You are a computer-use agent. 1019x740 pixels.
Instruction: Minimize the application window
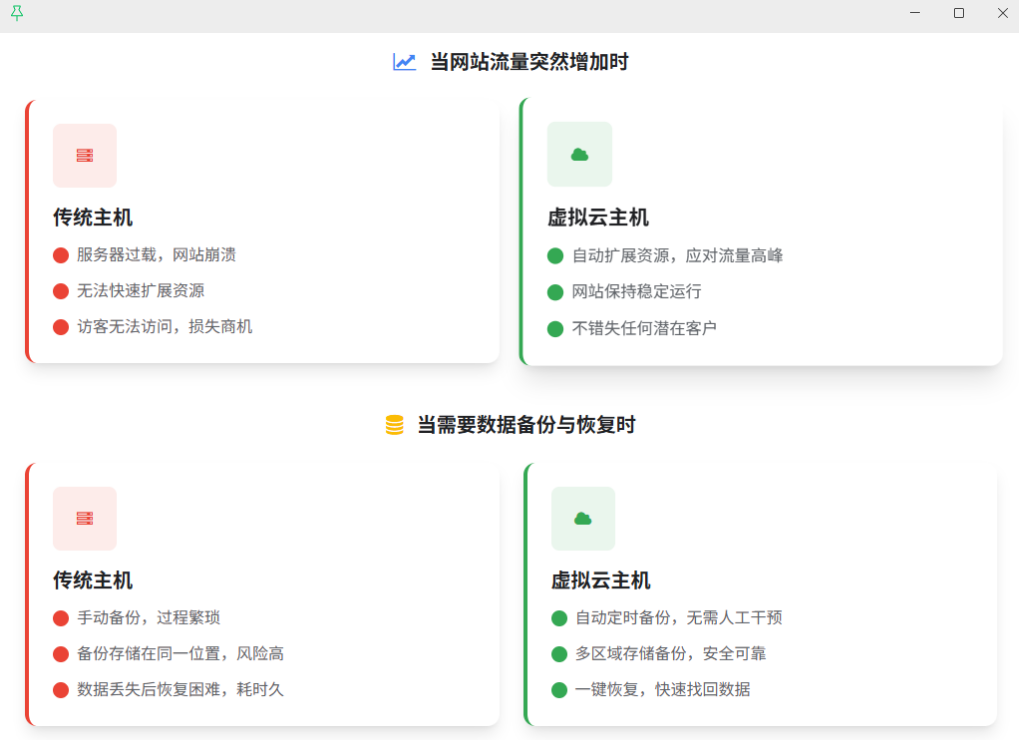point(915,13)
